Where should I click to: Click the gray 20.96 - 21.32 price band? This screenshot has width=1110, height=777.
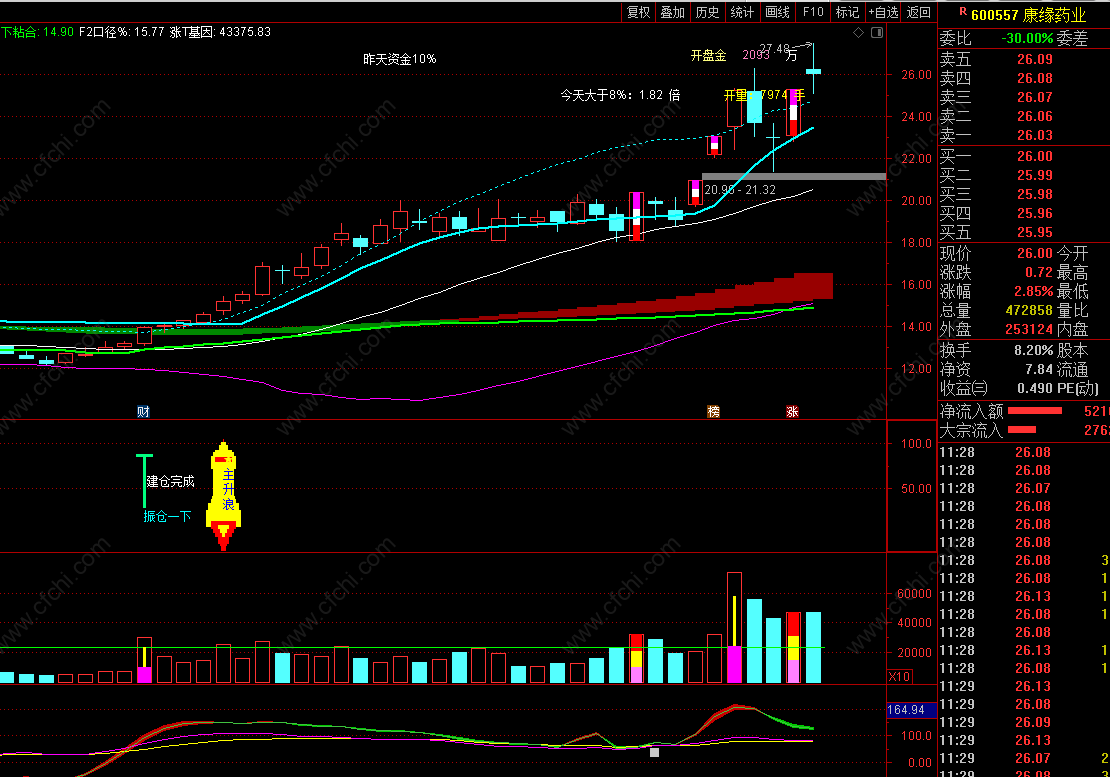coord(794,176)
